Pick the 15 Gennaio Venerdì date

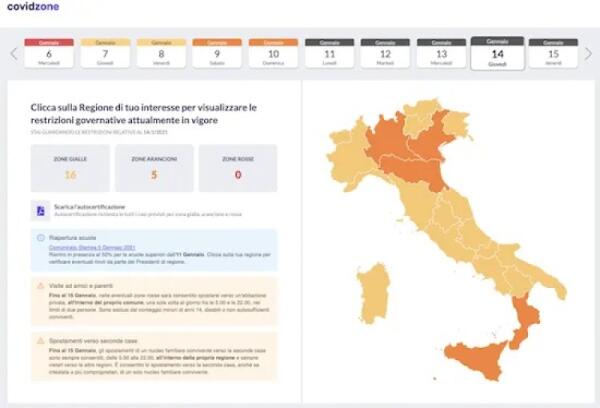click(553, 55)
